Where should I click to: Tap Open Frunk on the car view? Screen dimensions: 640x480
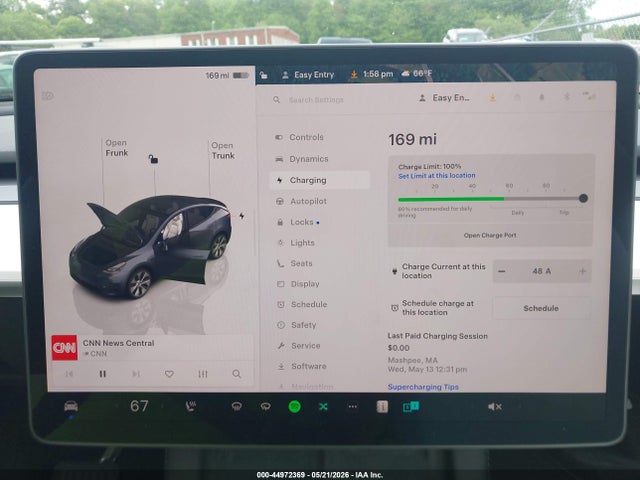pos(116,148)
